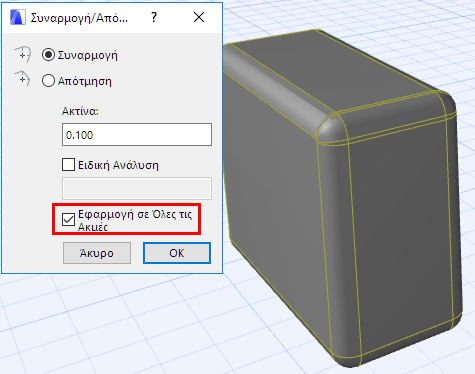Select the rounded 3D morph box

click(343, 197)
